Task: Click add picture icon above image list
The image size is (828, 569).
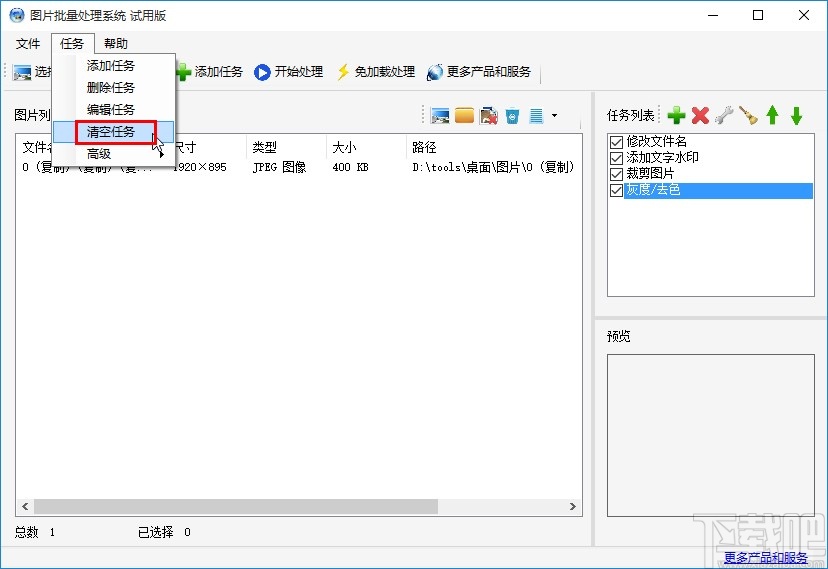Action: pyautogui.click(x=440, y=116)
